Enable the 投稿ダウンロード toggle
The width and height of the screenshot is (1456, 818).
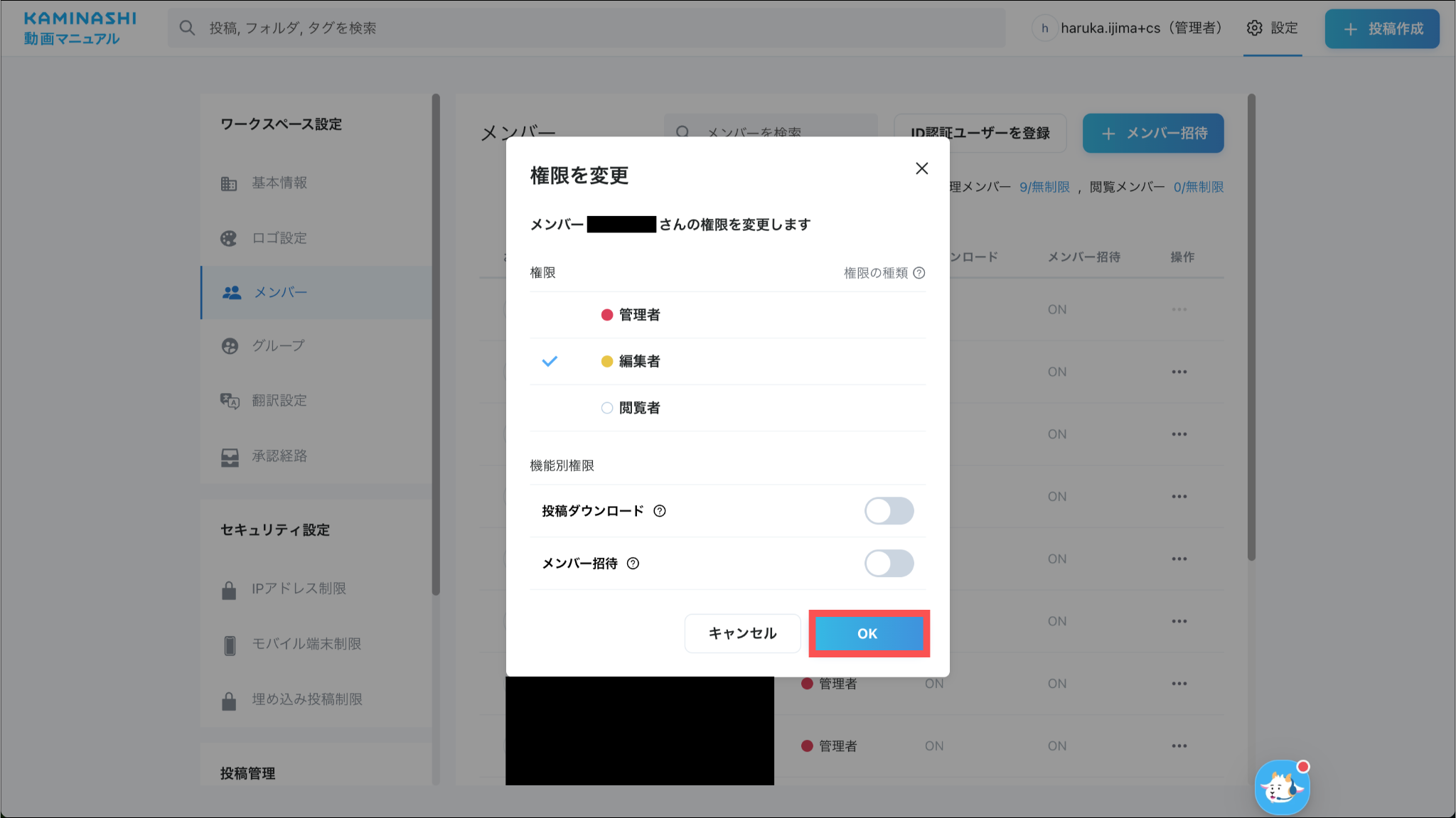[889, 511]
